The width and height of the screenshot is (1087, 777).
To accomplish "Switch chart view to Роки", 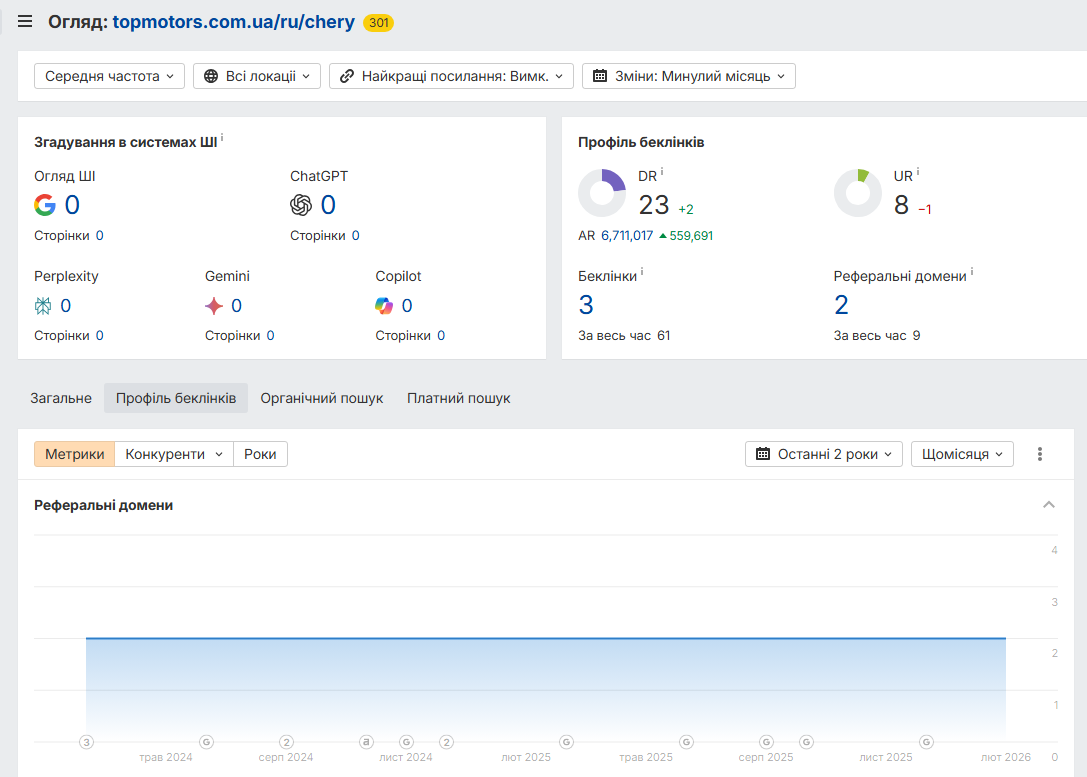I will click(260, 454).
